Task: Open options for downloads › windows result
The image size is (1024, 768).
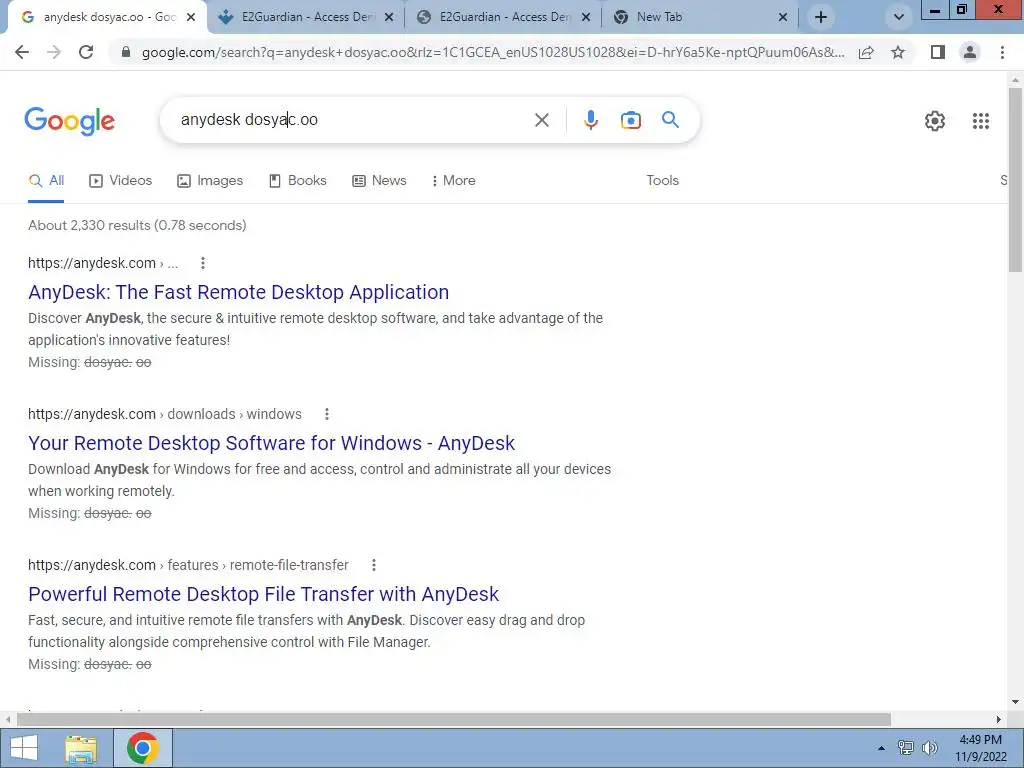Action: (x=327, y=414)
